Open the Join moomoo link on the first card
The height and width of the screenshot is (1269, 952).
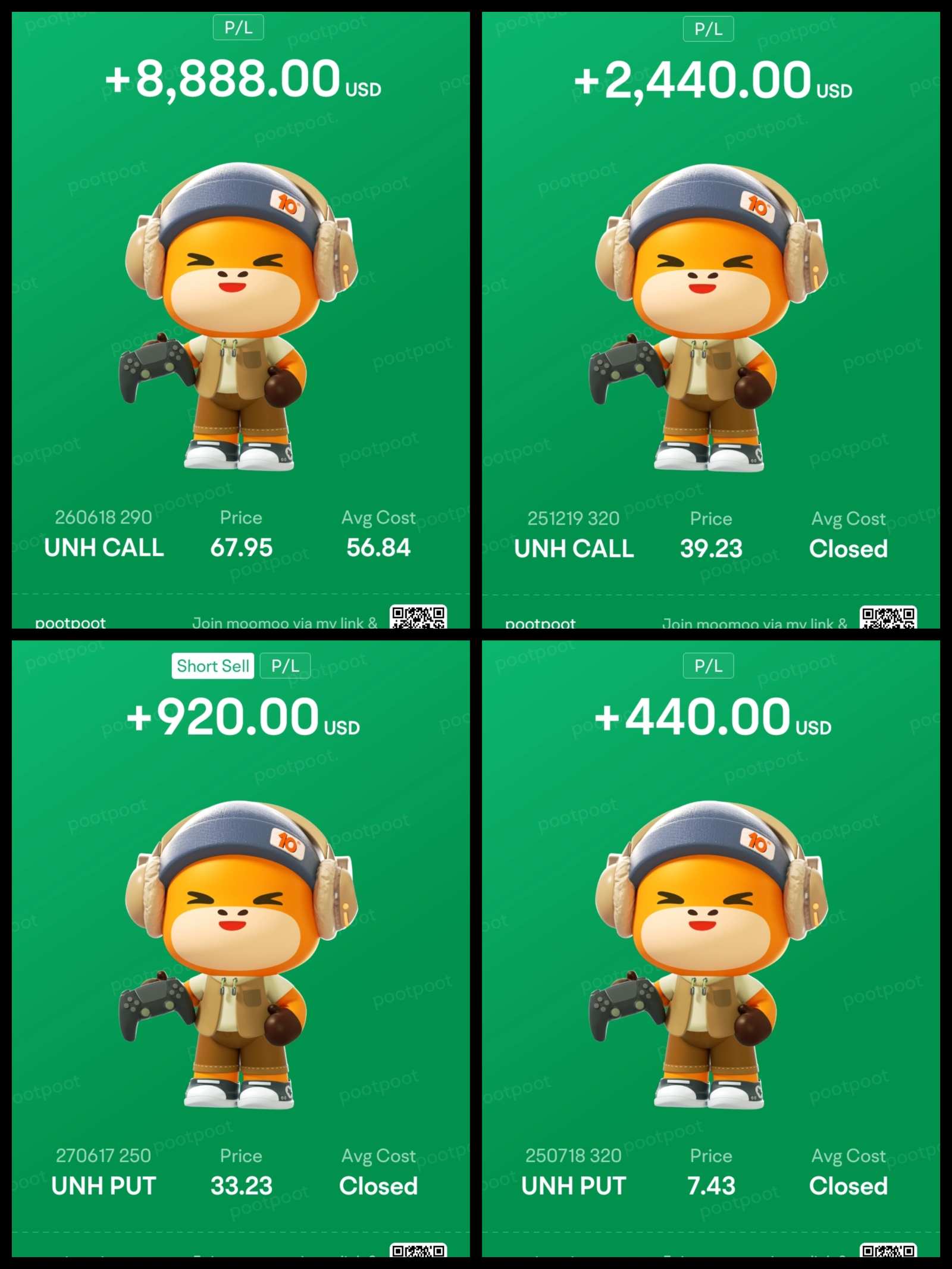[x=285, y=622]
